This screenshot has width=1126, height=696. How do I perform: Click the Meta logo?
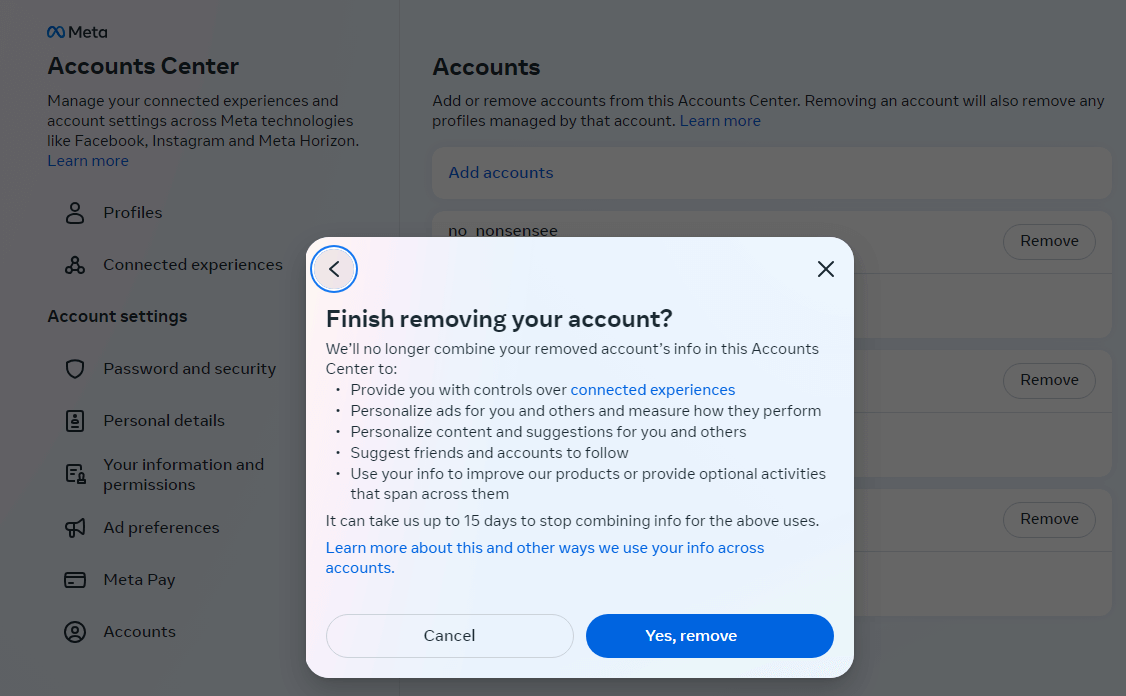(x=77, y=32)
